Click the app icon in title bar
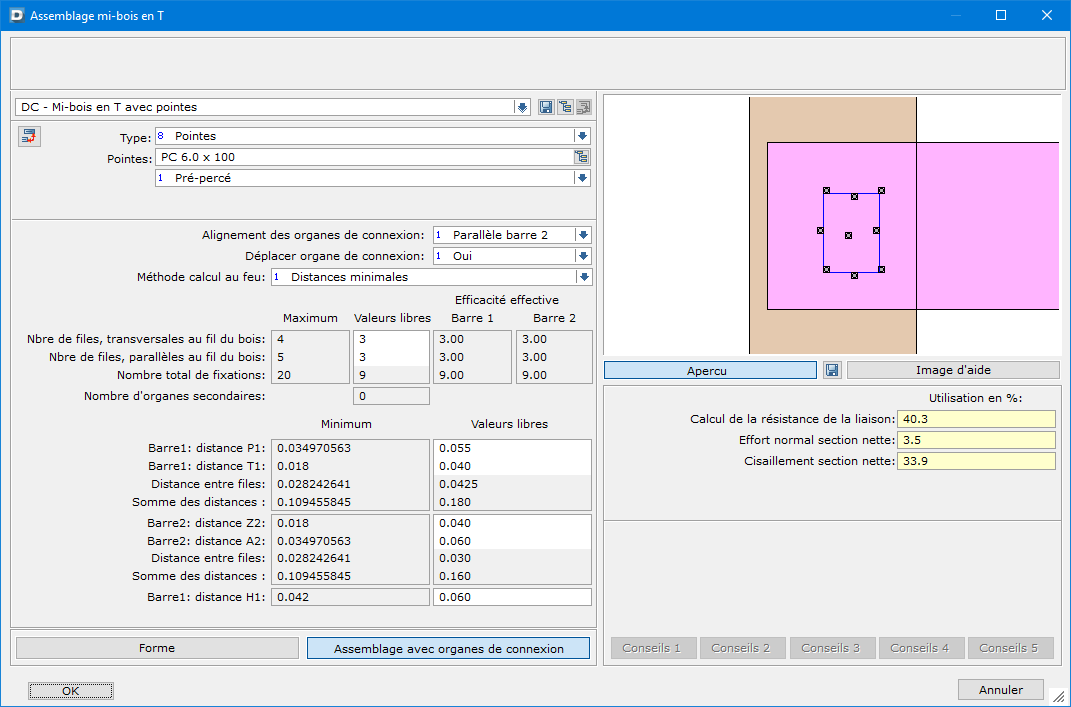Image resolution: width=1071 pixels, height=707 pixels. pyautogui.click(x=16, y=16)
